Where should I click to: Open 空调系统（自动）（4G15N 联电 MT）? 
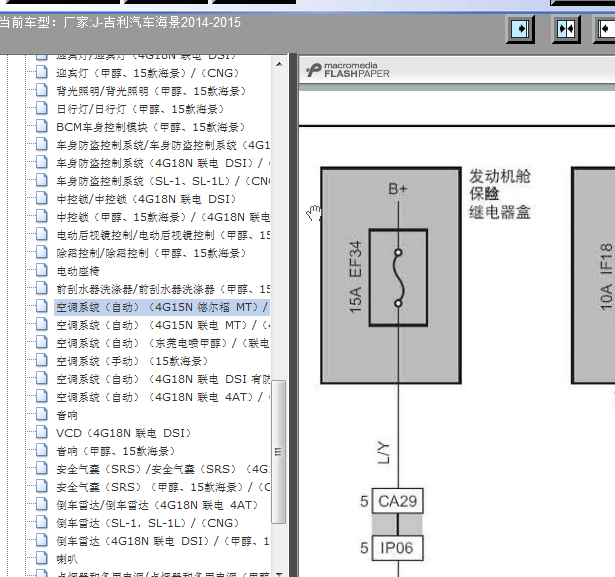click(163, 326)
